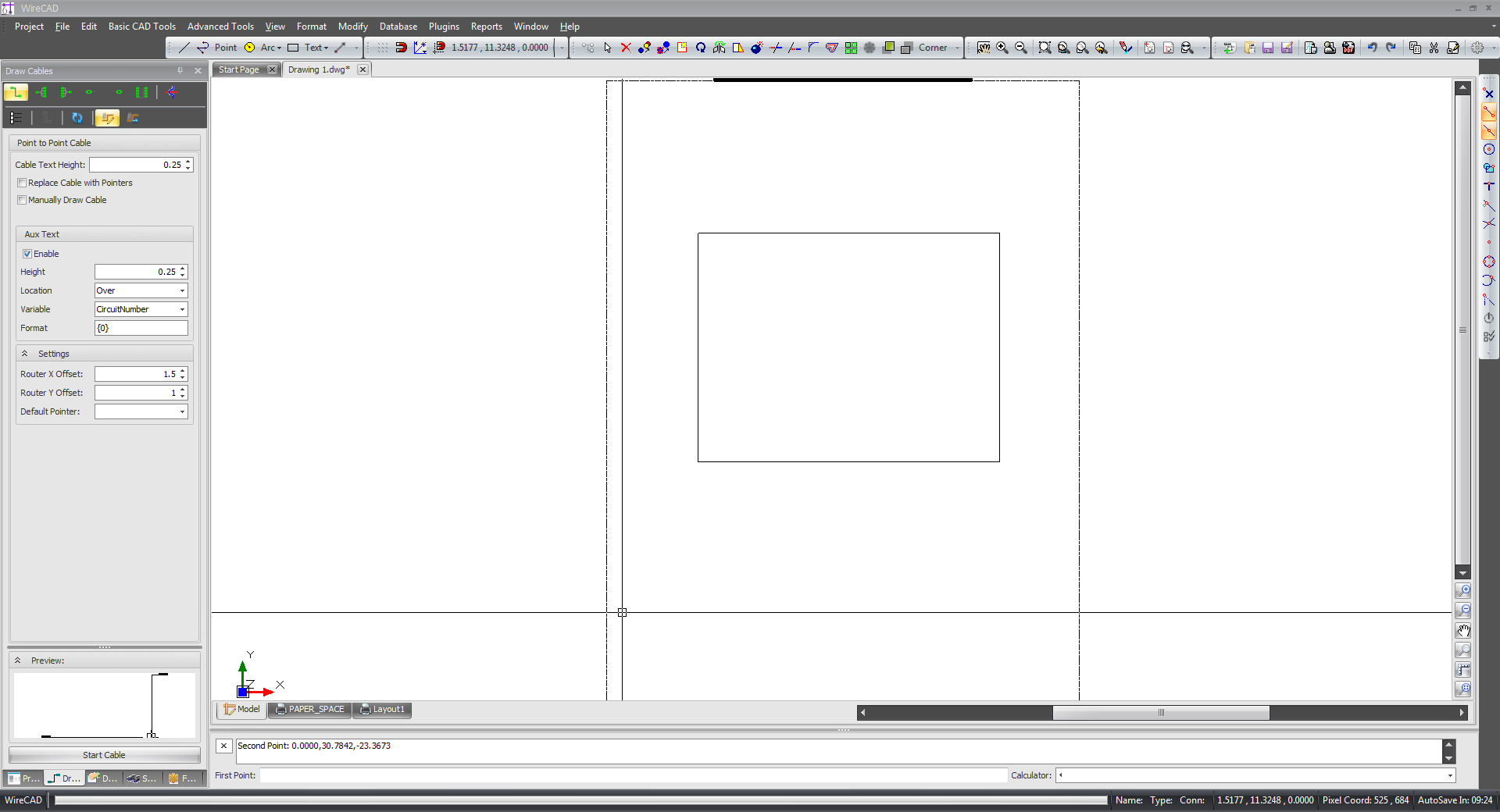Image resolution: width=1500 pixels, height=812 pixels.
Task: Switch to the Layout1 tab
Action: [383, 709]
